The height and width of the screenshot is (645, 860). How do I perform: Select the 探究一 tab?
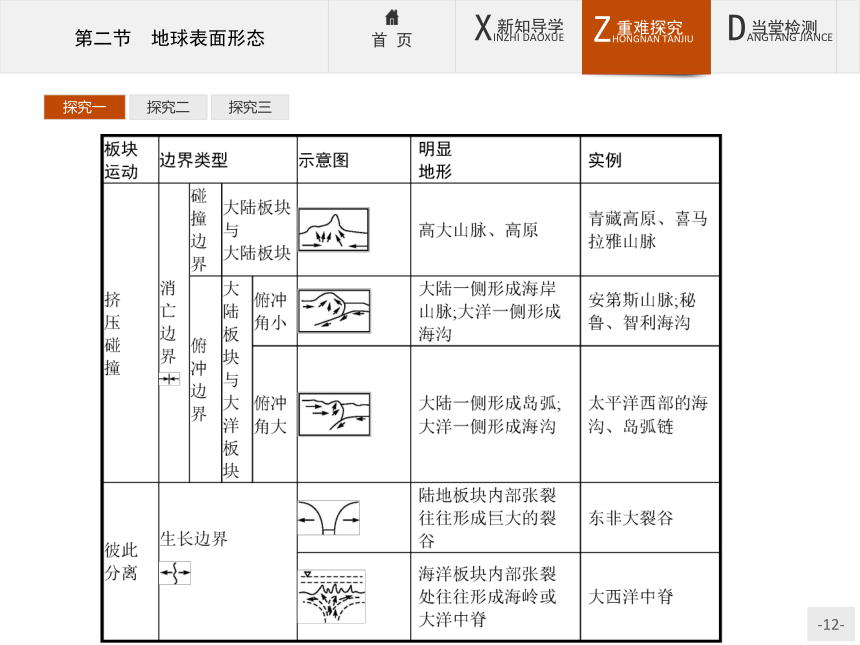(84, 107)
